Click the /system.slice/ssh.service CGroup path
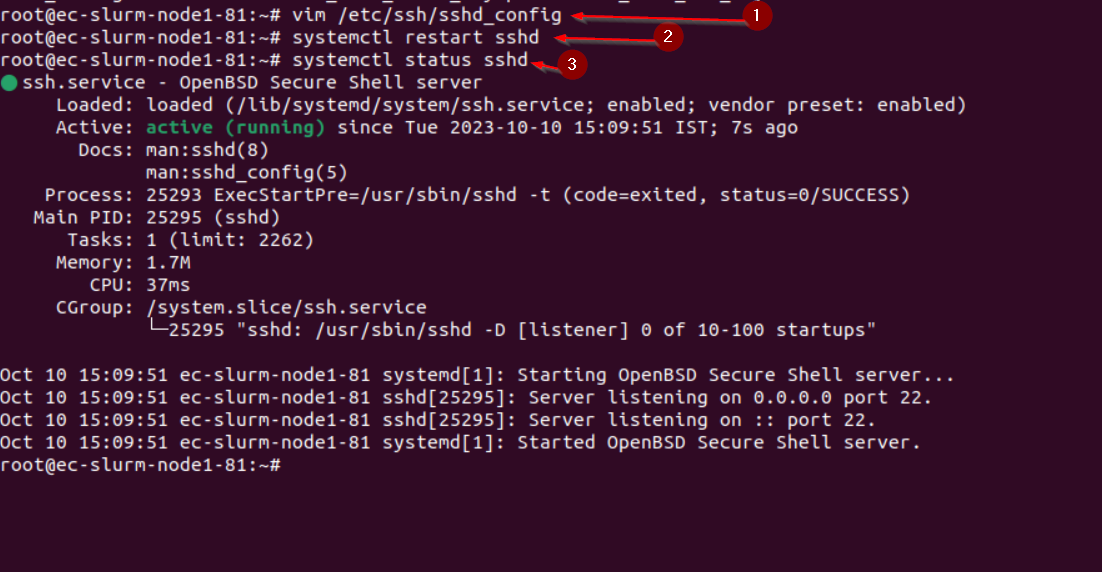This screenshot has height=572, width=1102. pyautogui.click(x=286, y=307)
